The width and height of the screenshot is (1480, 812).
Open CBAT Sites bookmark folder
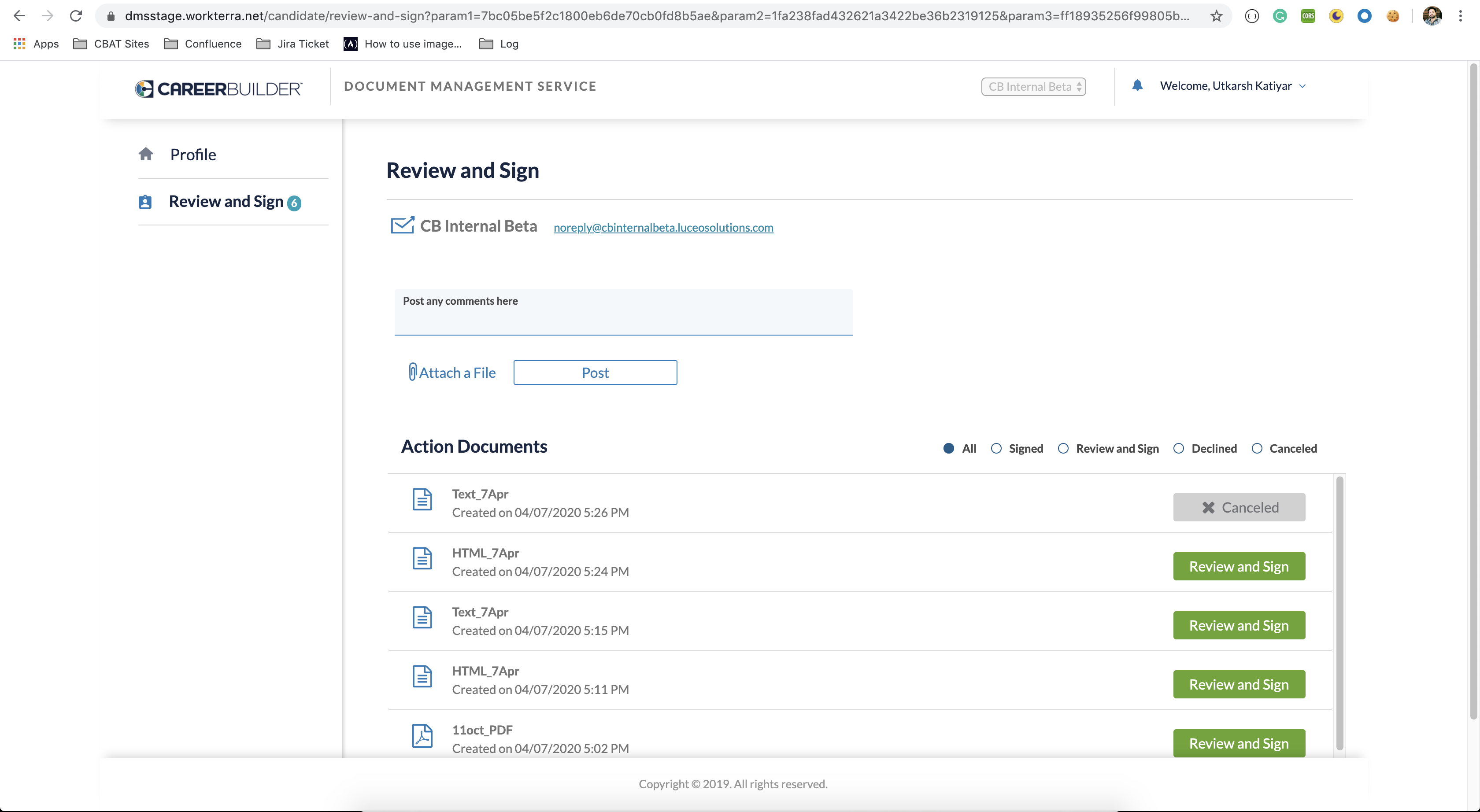coord(111,44)
